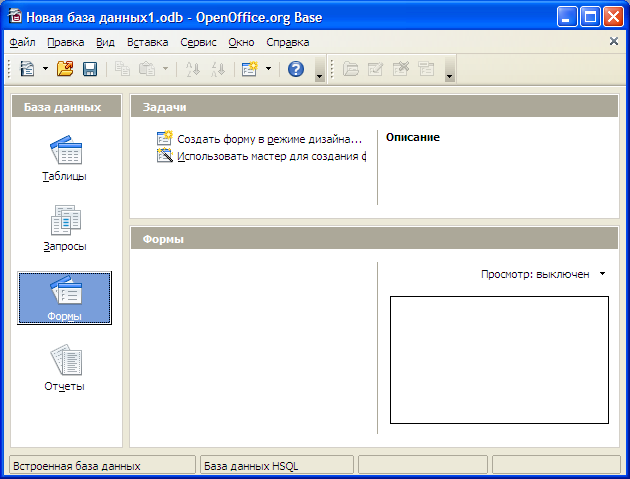Close document with menu bar X

point(614,41)
